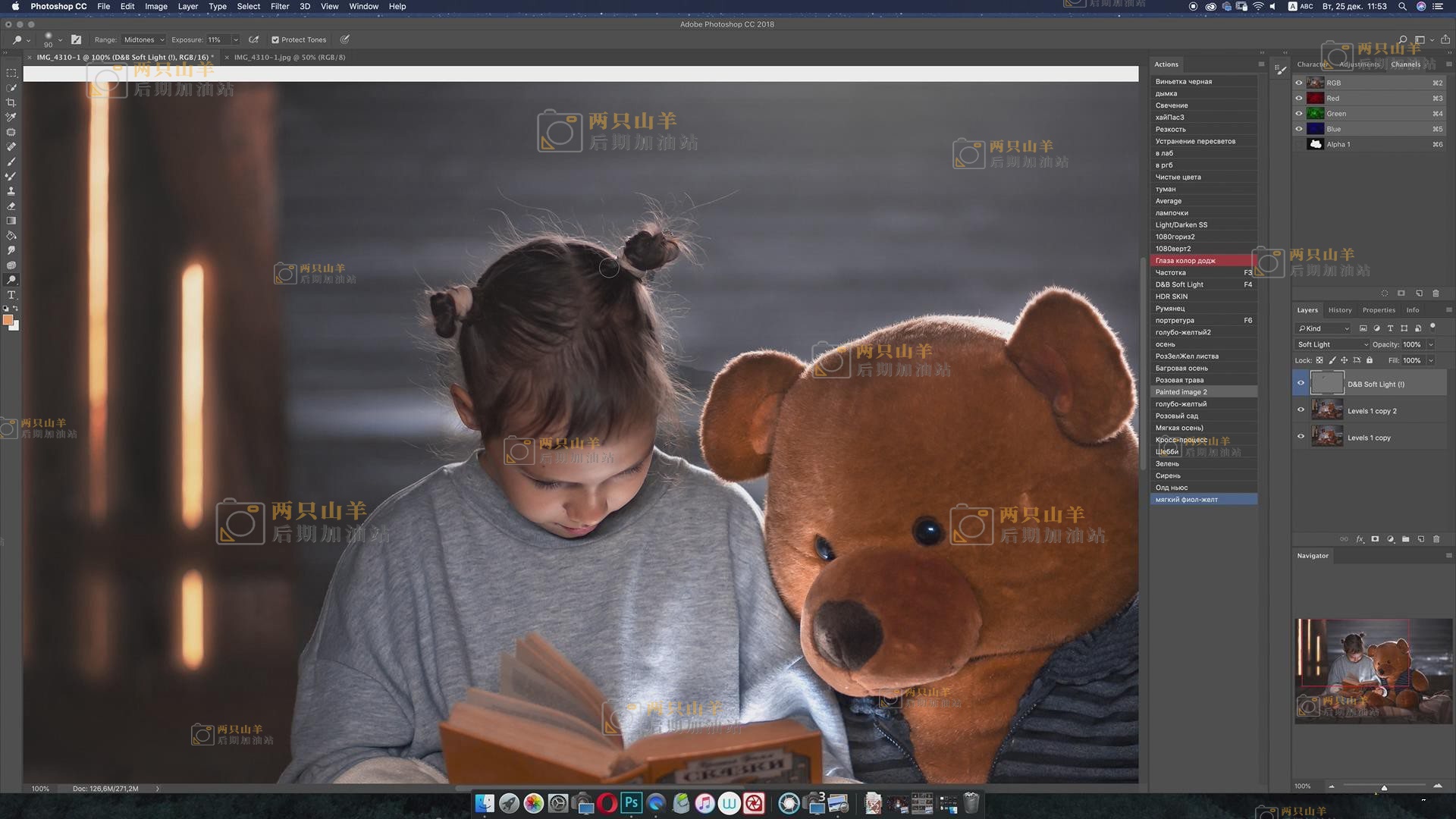
Task: Select the Crop tool
Action: coord(11,102)
